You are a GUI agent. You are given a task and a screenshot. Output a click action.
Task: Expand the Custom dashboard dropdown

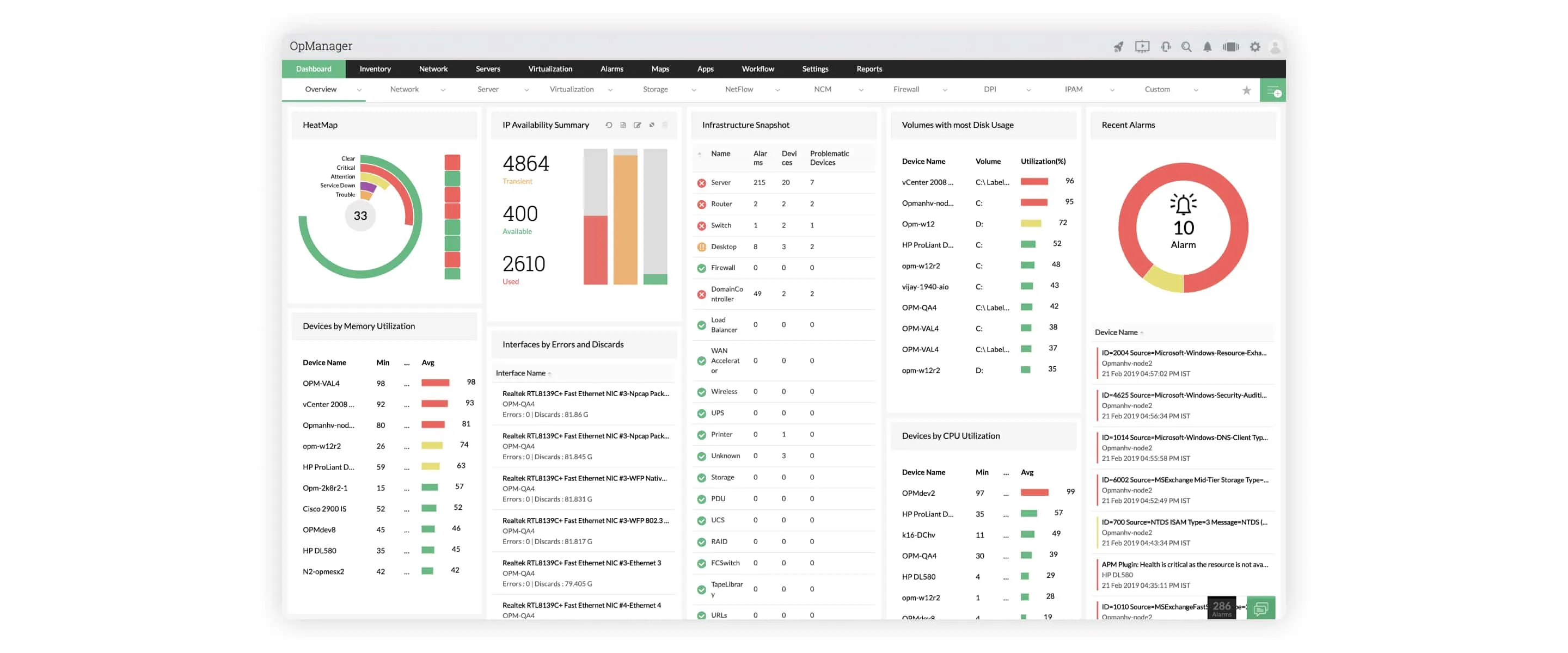[1196, 89]
